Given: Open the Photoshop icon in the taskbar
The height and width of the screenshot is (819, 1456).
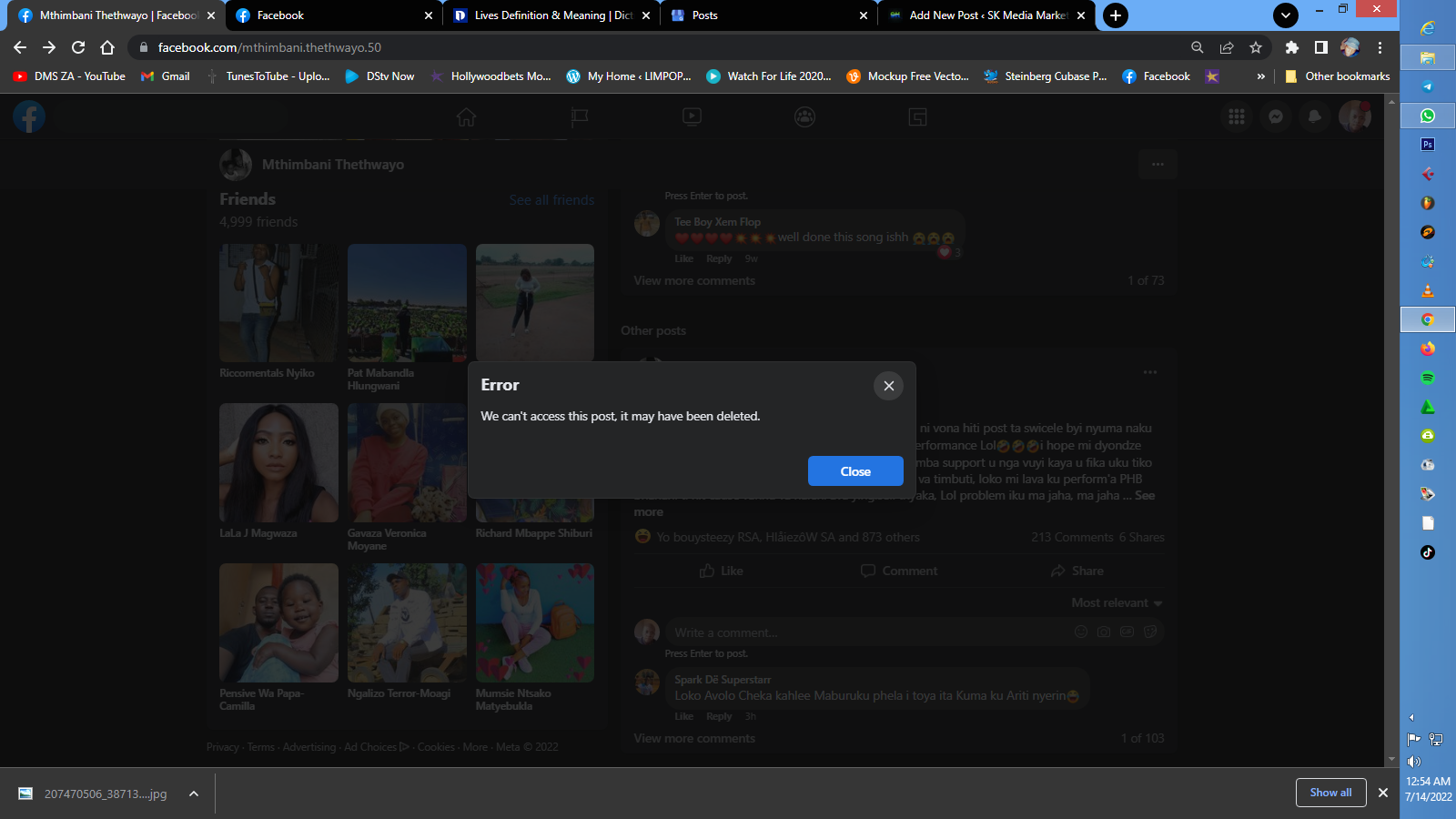Looking at the screenshot, I should 1428,145.
